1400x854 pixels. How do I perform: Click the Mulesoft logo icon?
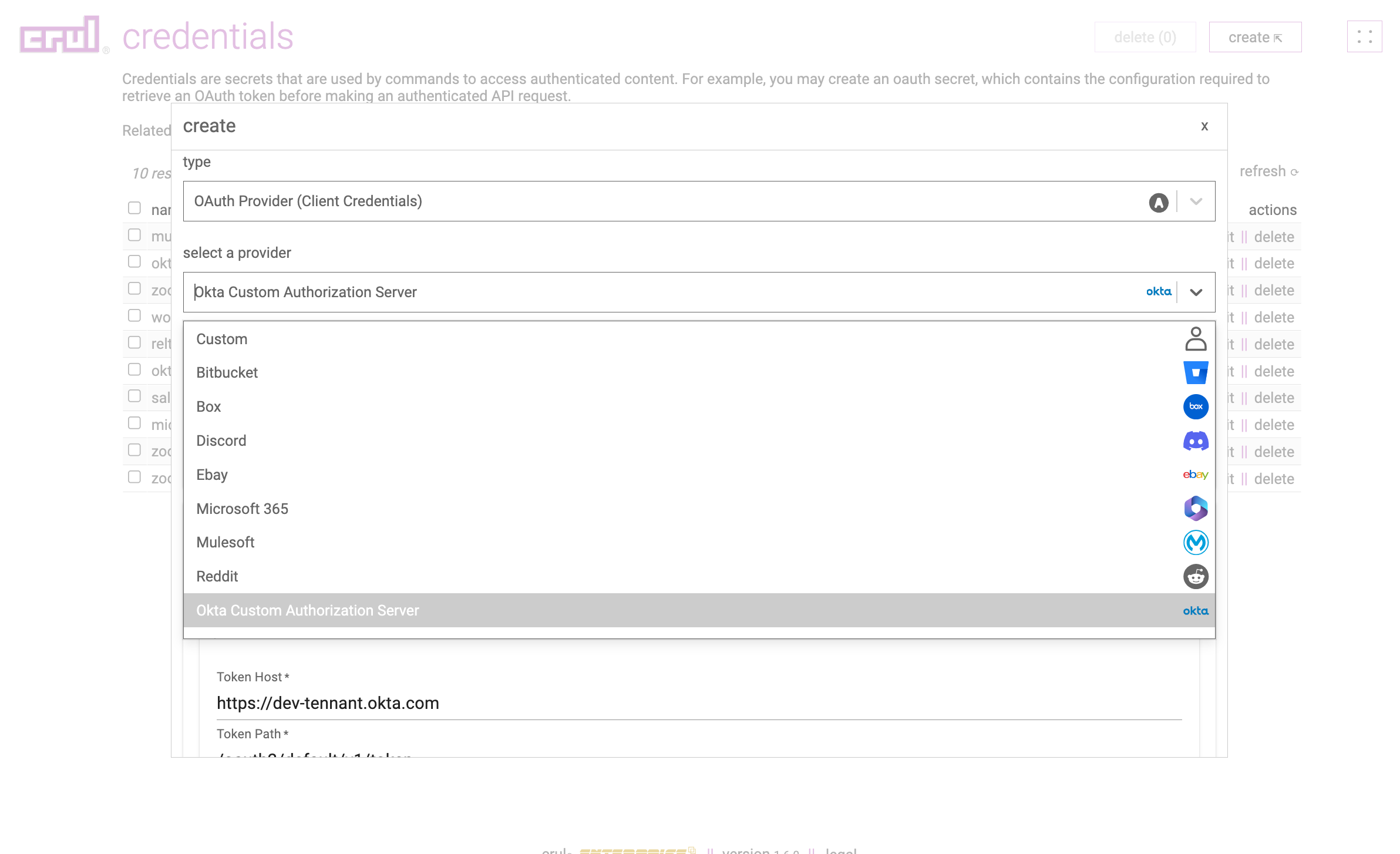coord(1196,542)
